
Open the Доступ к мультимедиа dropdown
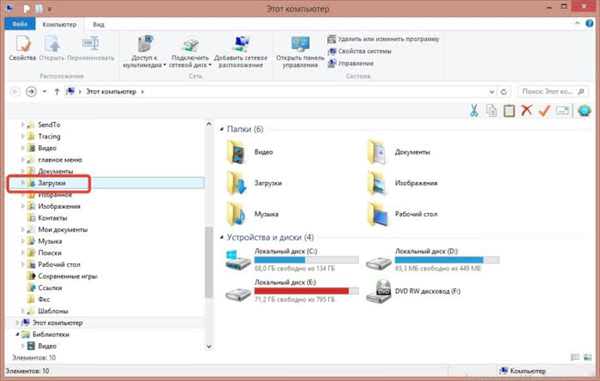tap(144, 52)
